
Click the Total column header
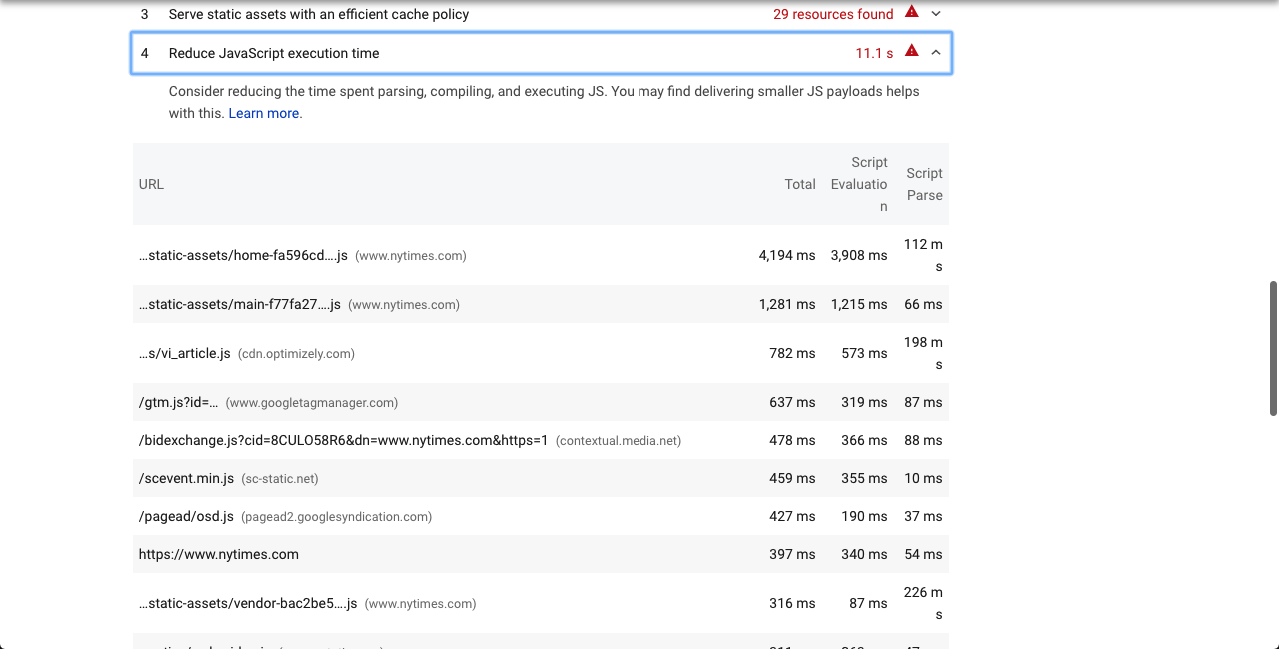point(799,185)
